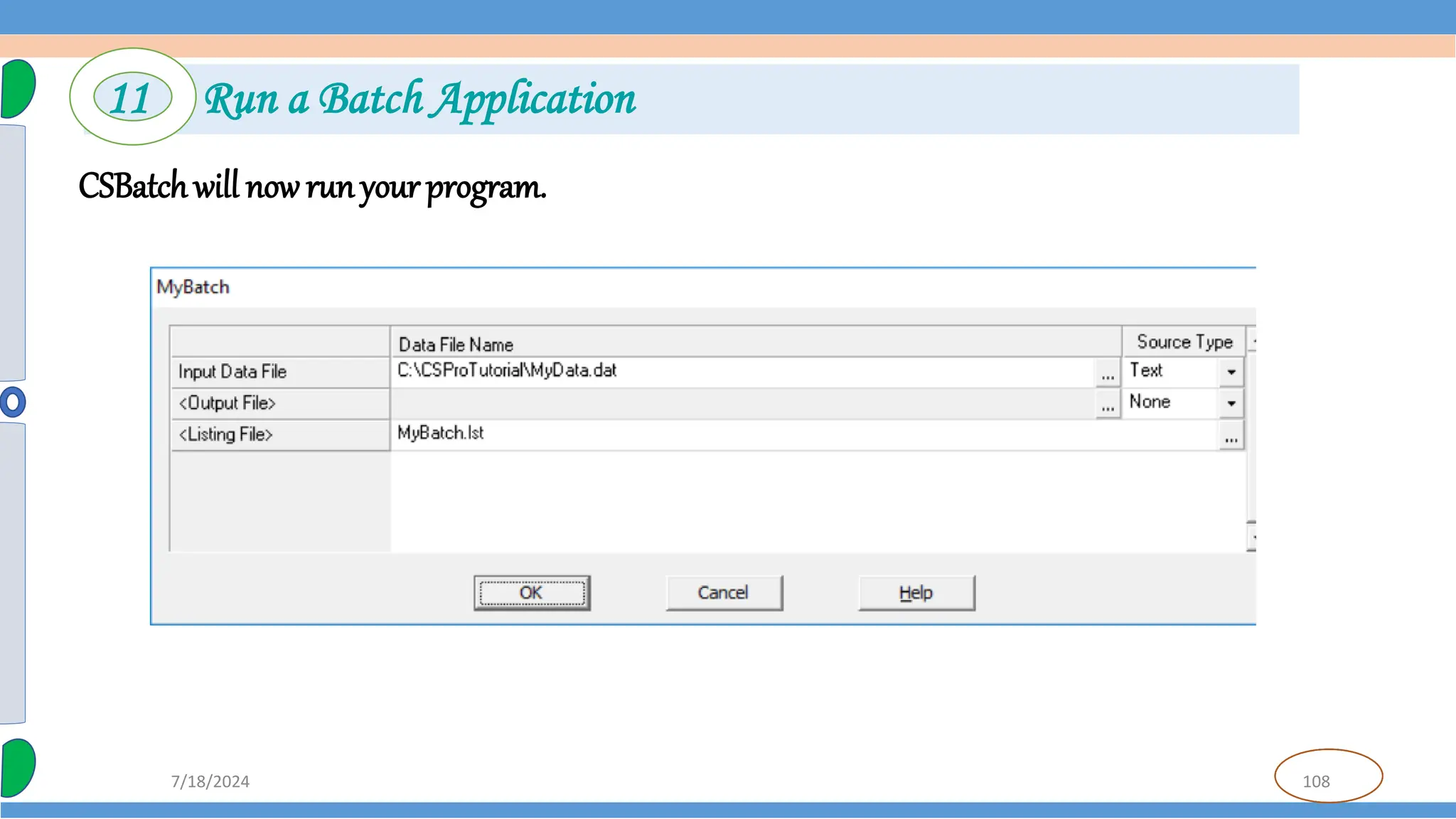
Task: Select the Input Data File row label
Action: (x=280, y=373)
